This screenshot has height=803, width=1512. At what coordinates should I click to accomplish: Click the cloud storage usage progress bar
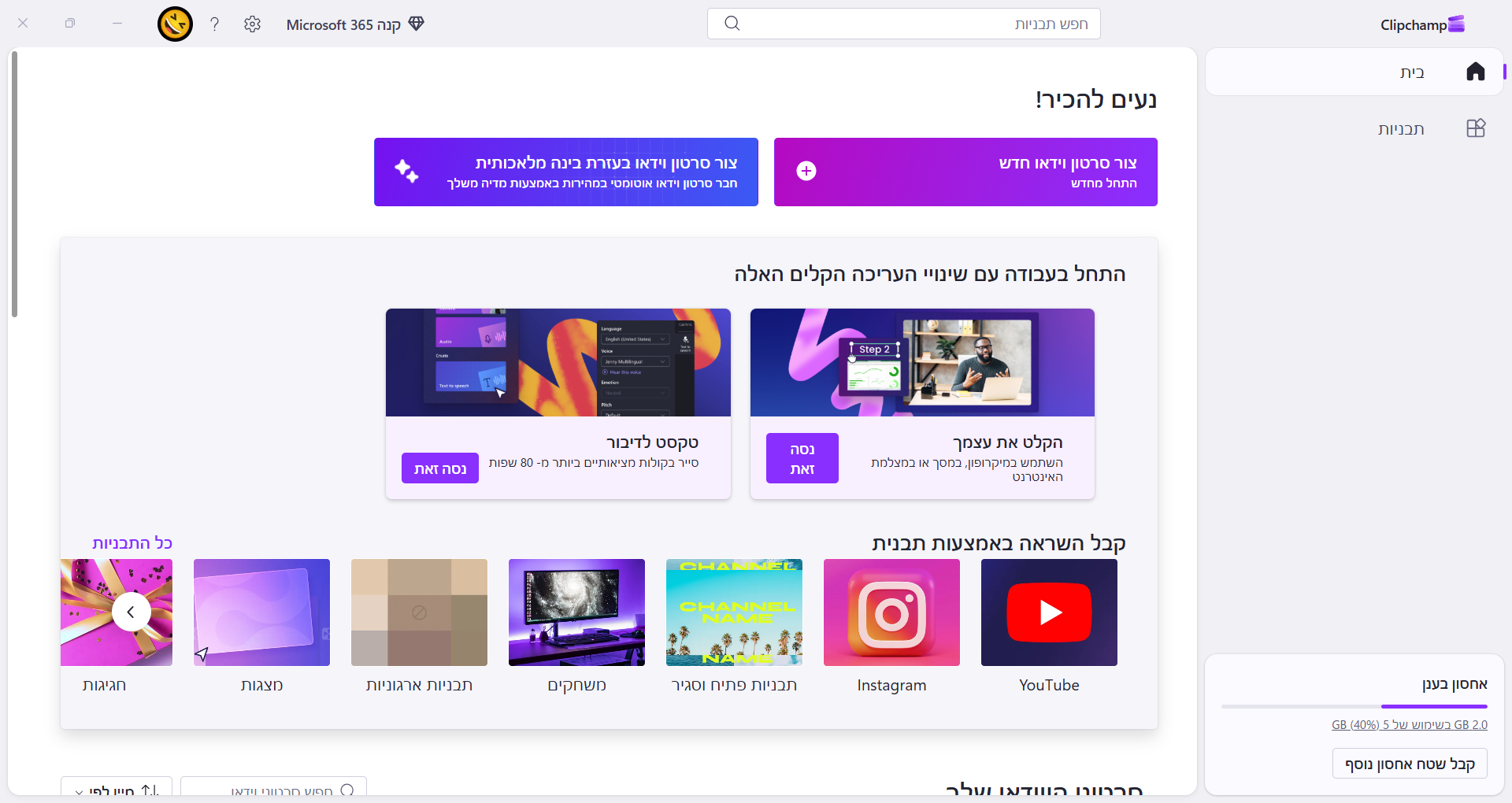[x=1354, y=706]
